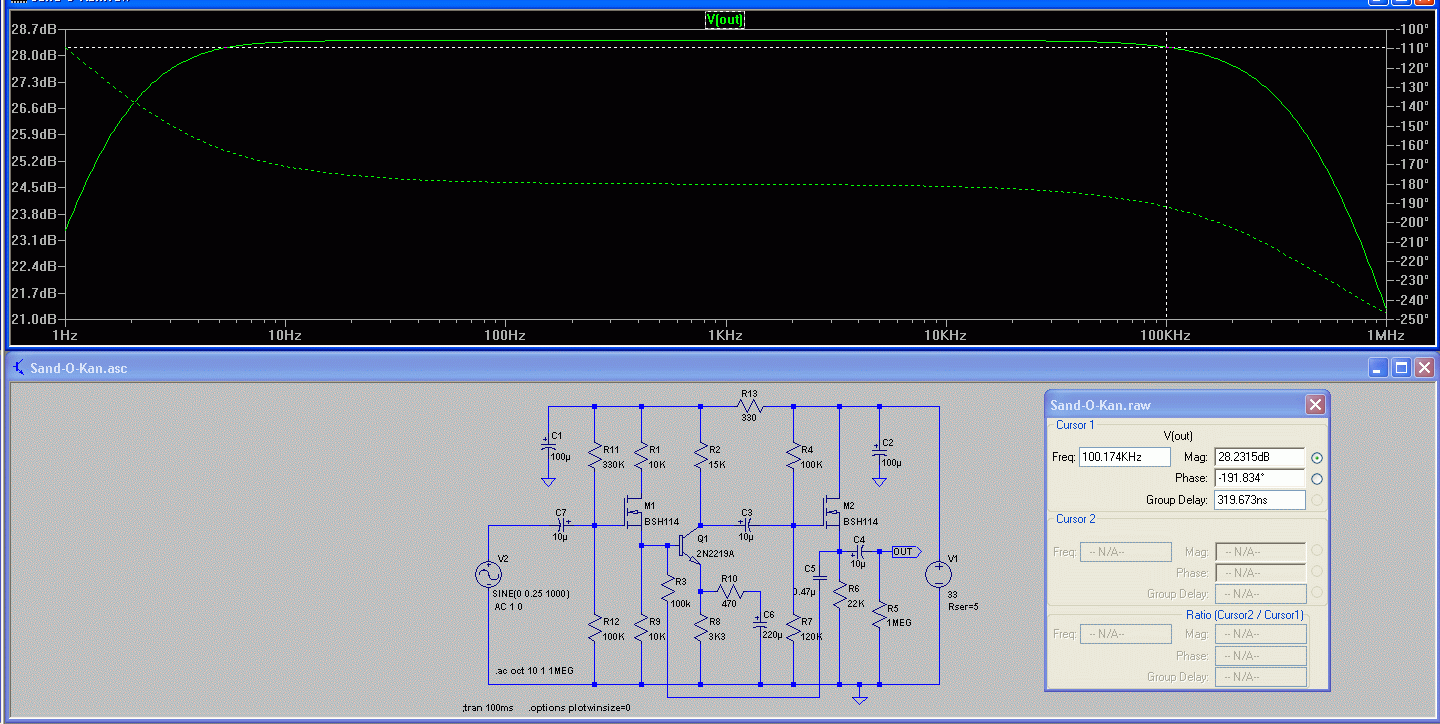Click the .options plotwinsize=0 directive
The image size is (1440, 724).
pyautogui.click(x=578, y=707)
